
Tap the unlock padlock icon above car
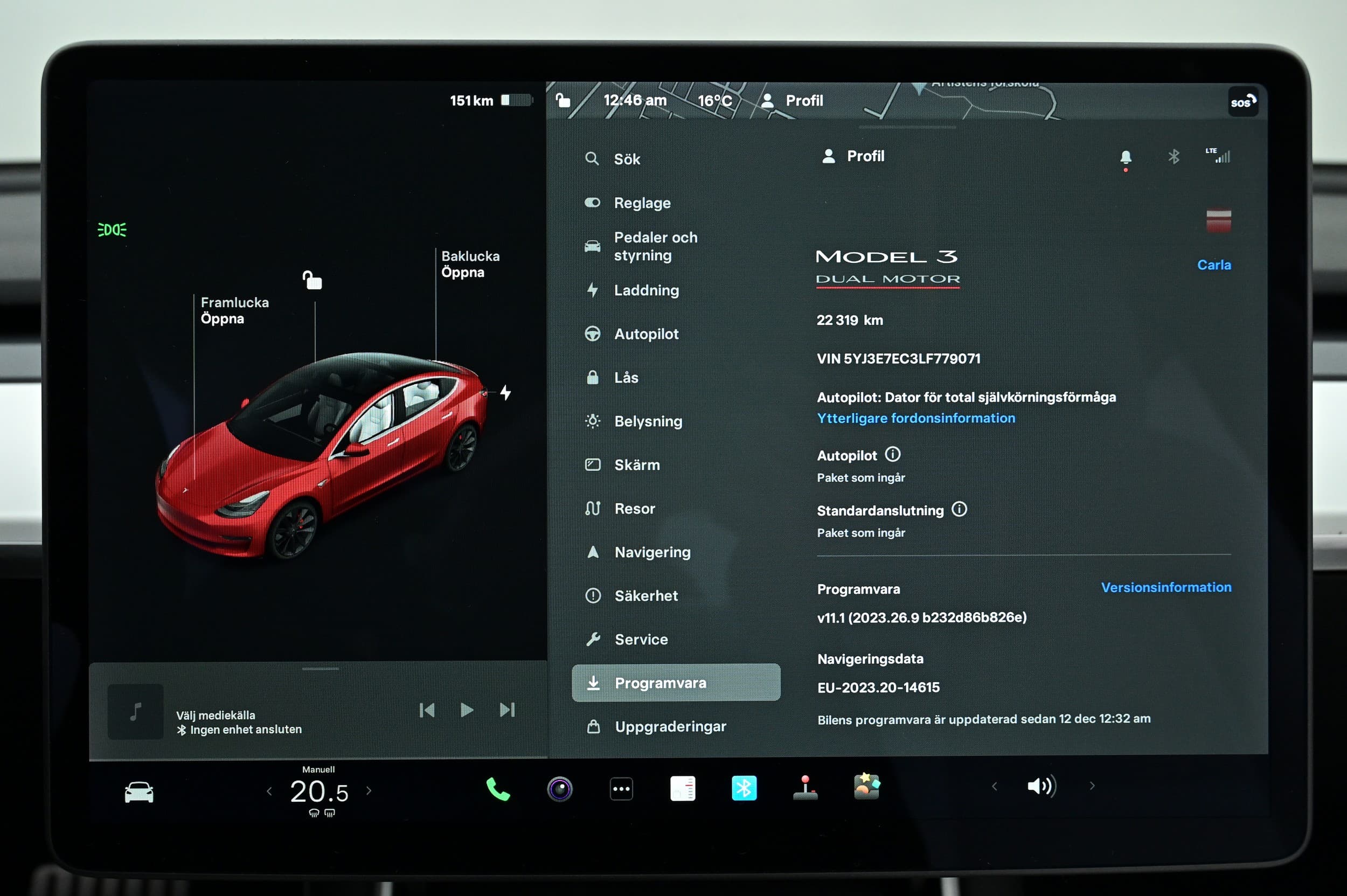(312, 280)
